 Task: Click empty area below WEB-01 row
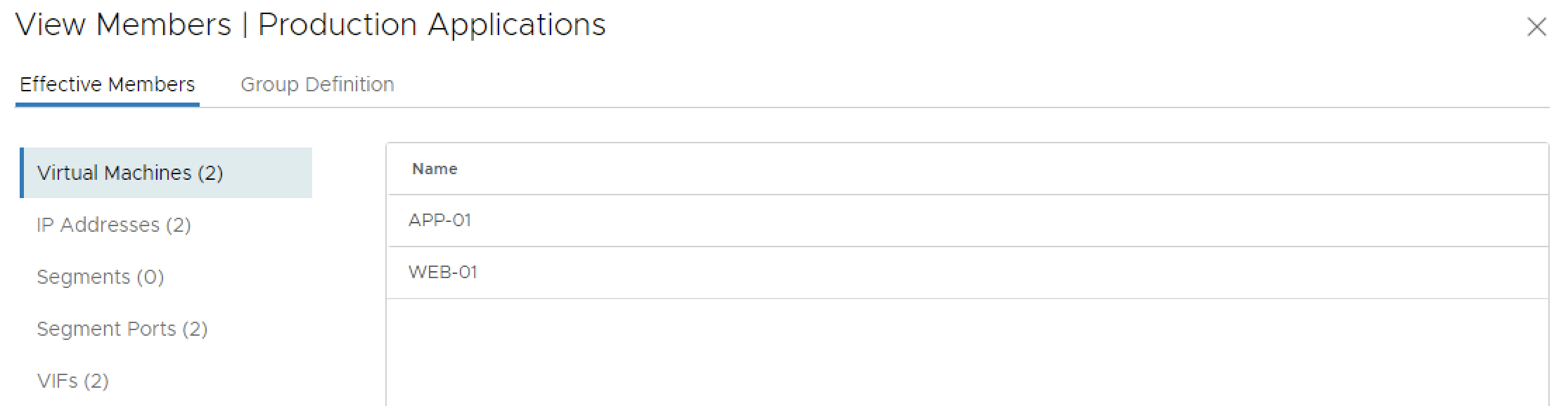click(967, 351)
